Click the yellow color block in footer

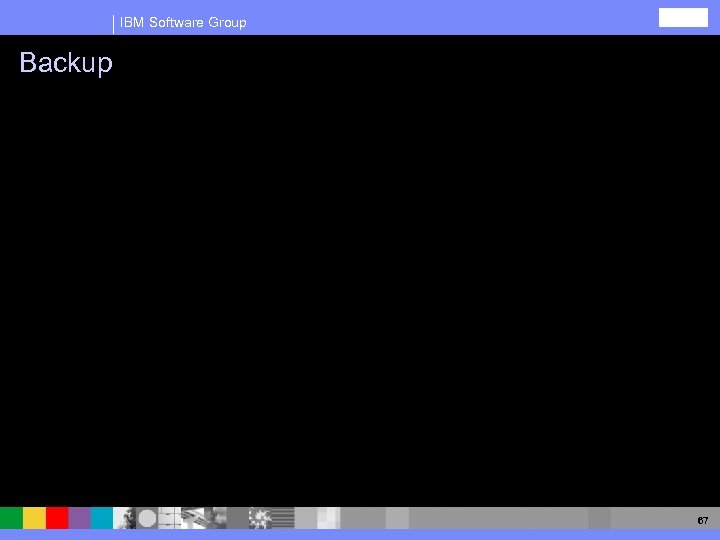34,518
